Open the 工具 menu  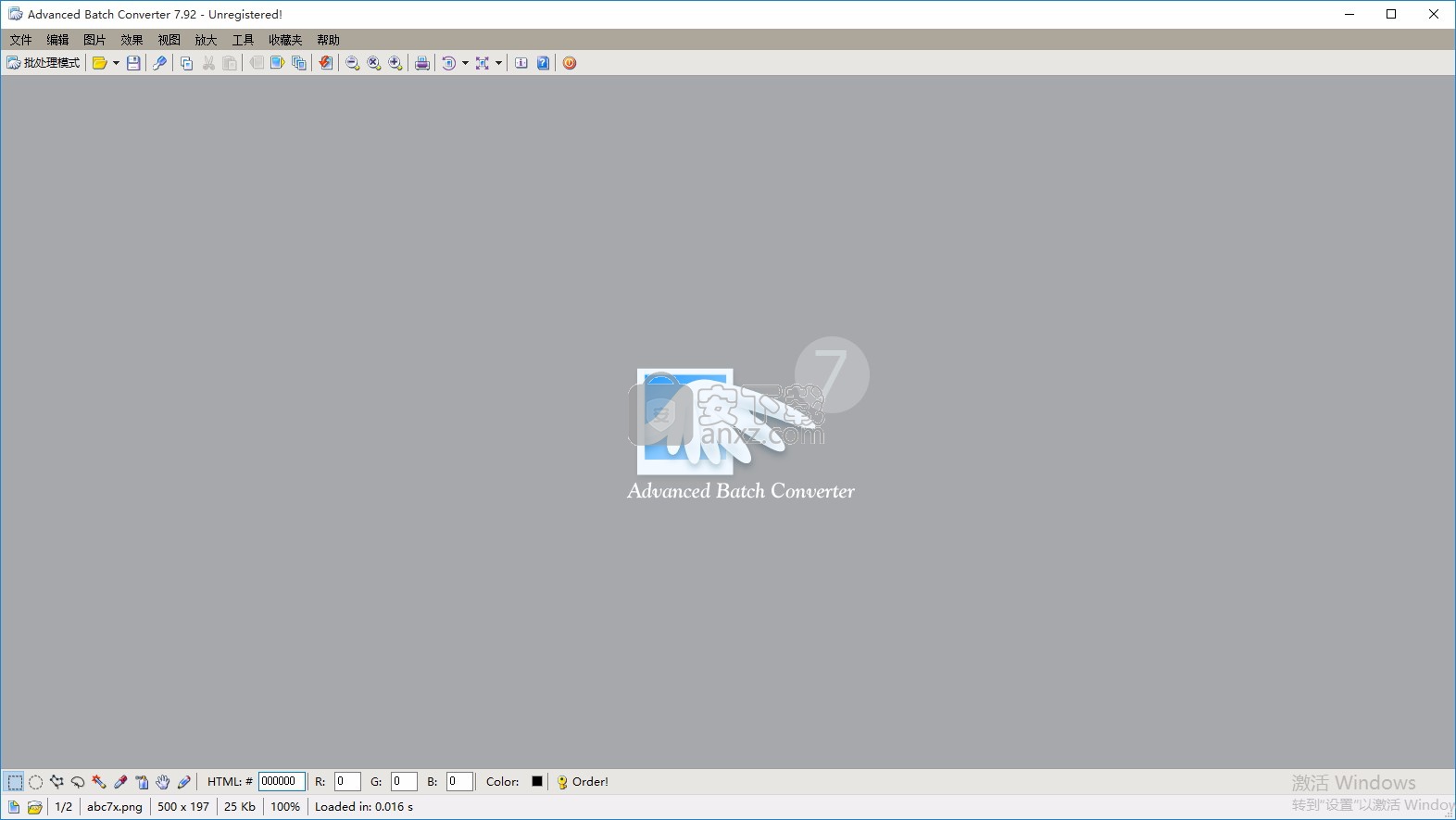tap(243, 40)
